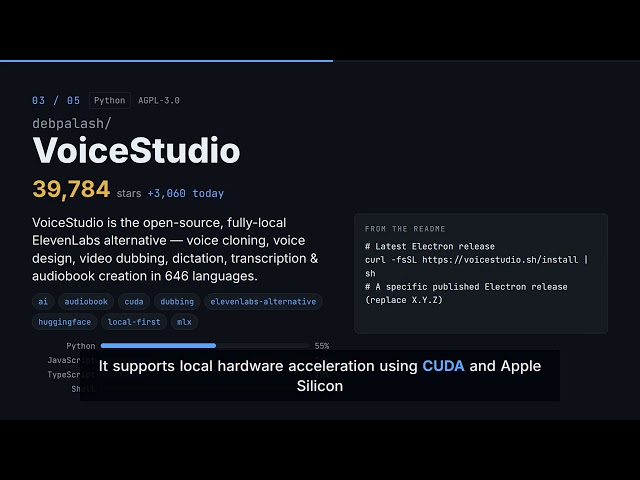Open the 'huggingface' topic tag
This screenshot has height=480, width=640.
(64, 322)
